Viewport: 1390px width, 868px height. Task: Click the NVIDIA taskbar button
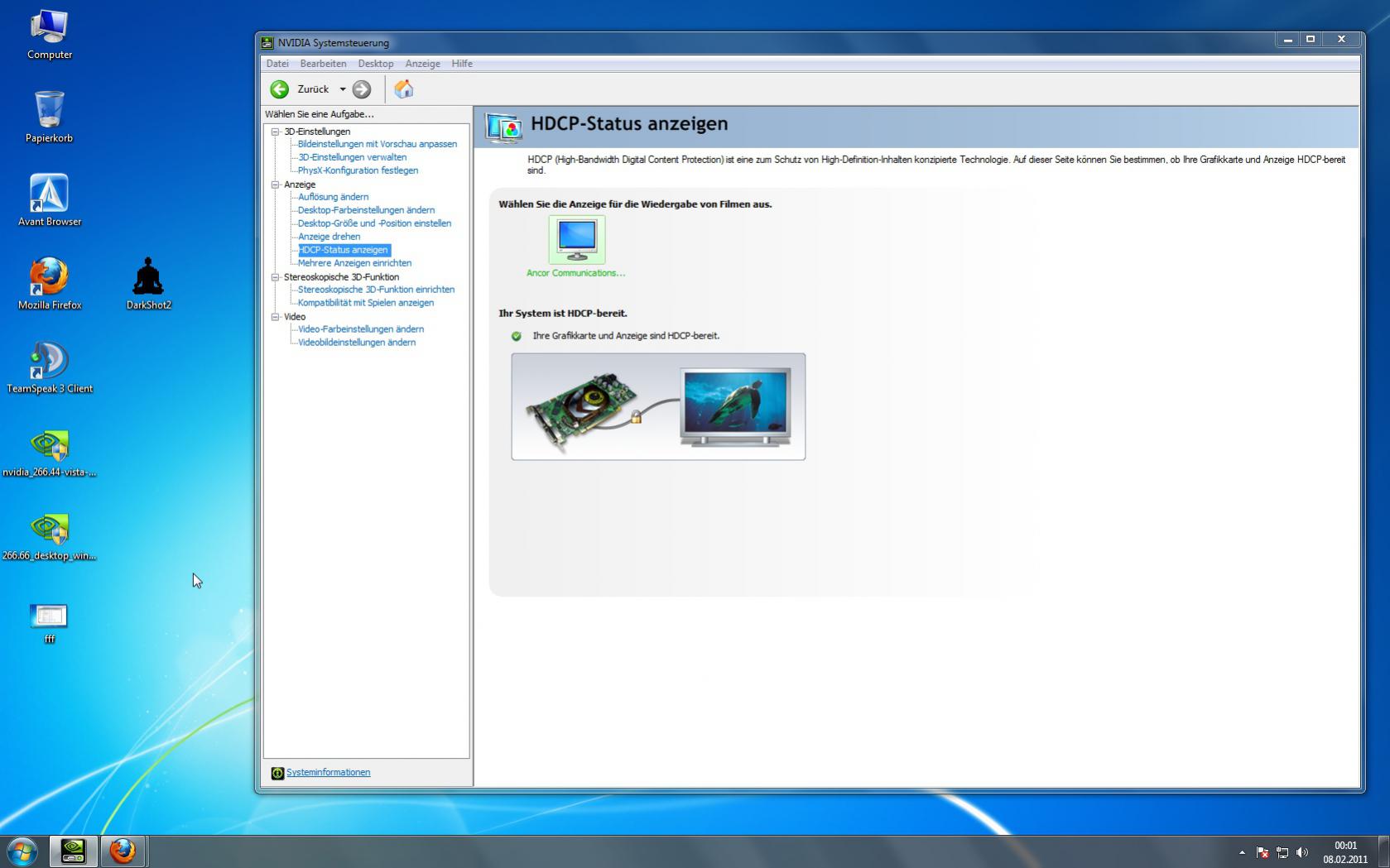(x=73, y=851)
